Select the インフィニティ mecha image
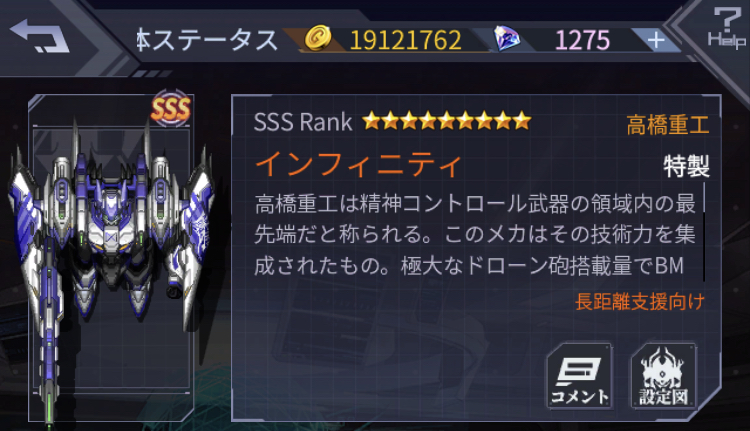Viewport: 750px width, 431px height. (111, 258)
